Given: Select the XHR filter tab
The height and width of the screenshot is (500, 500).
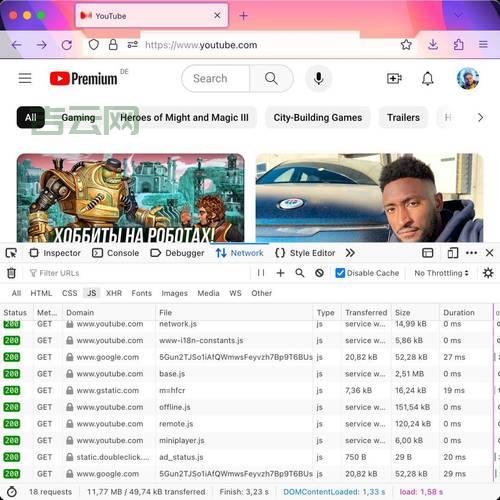Looking at the screenshot, I should tap(114, 293).
